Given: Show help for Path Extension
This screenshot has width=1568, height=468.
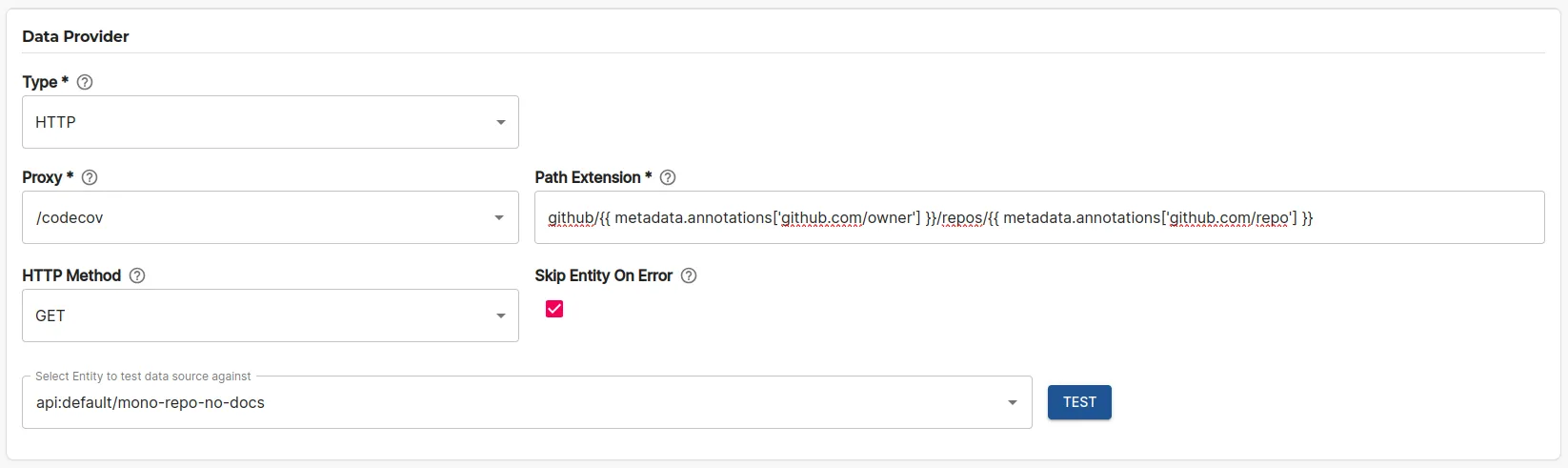Looking at the screenshot, I should (668, 177).
